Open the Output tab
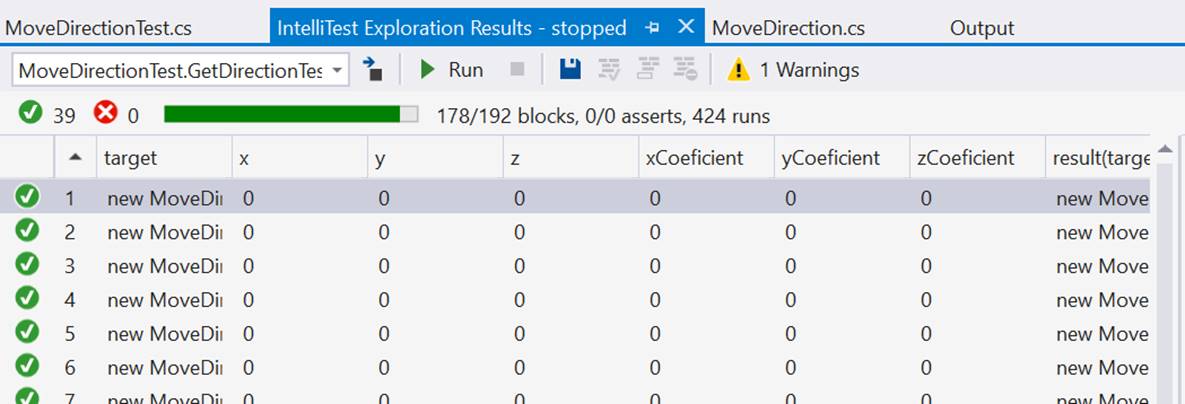1185x404 pixels. 981,28
